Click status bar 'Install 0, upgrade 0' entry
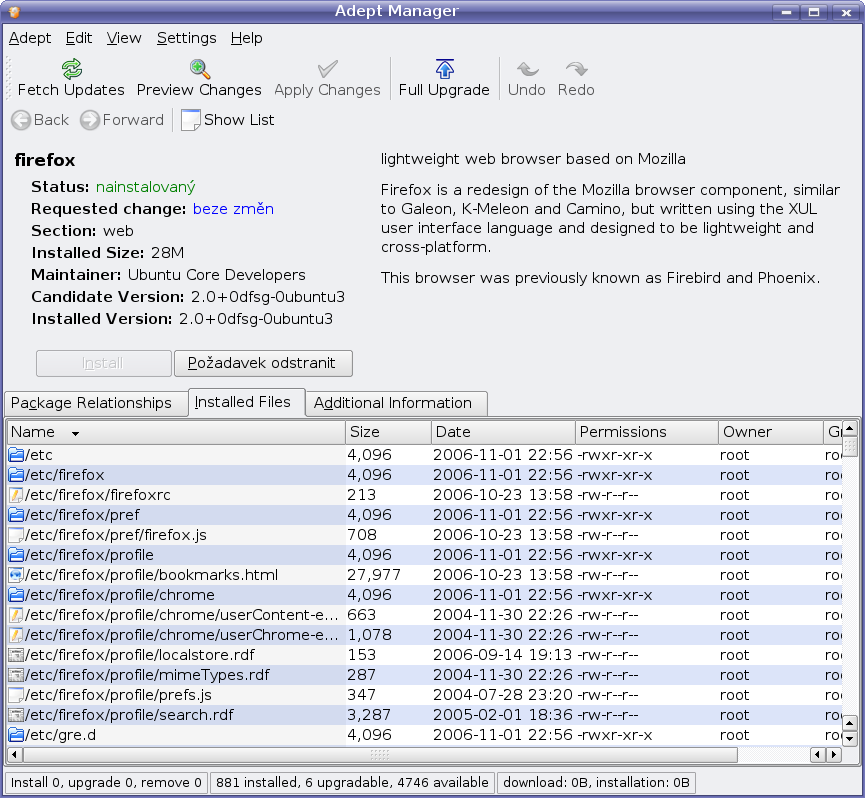Screen dimensions: 865x798 [x=106, y=783]
